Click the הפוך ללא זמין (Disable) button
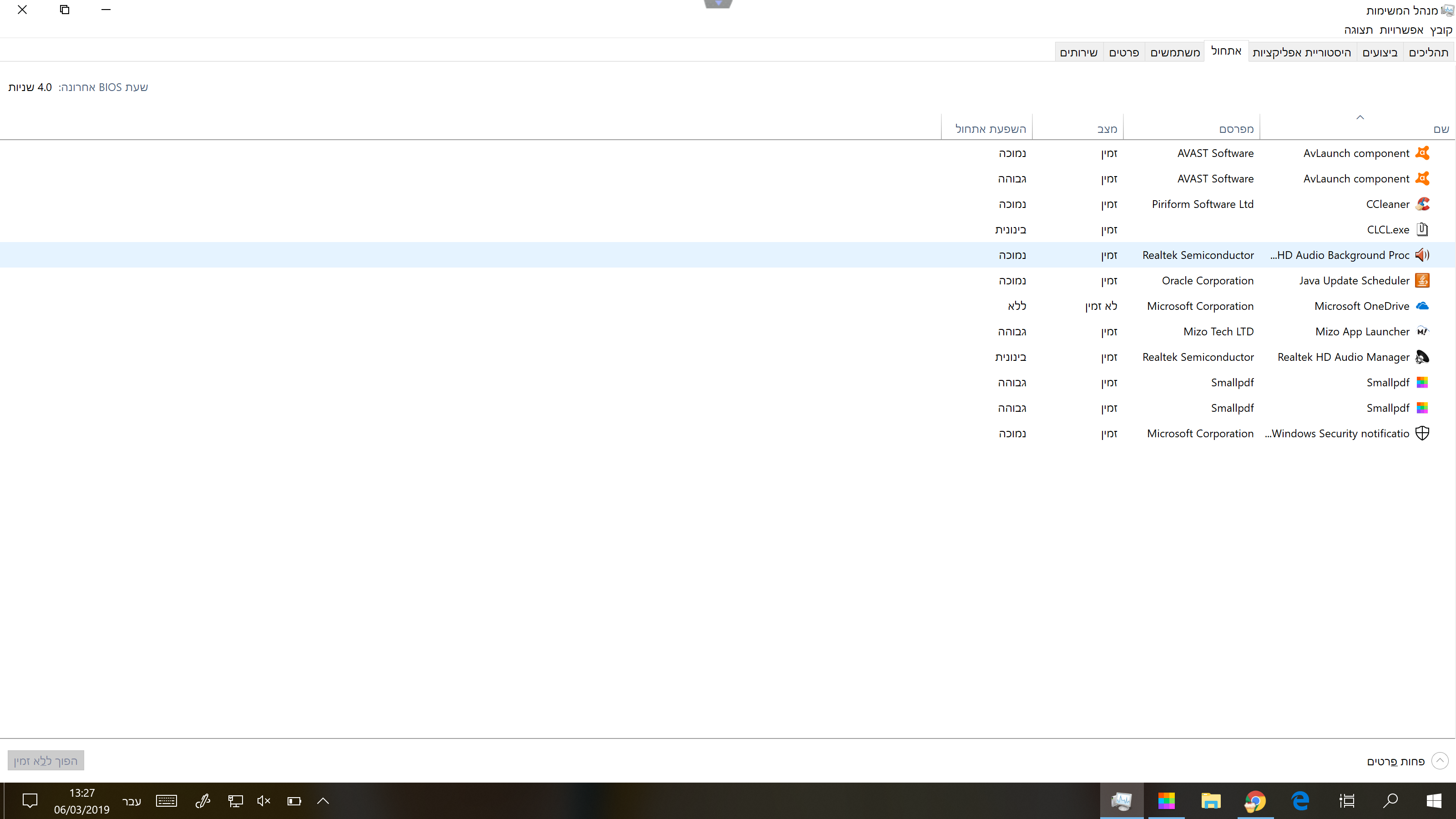Screen dimensions: 1456x819 tap(46, 761)
